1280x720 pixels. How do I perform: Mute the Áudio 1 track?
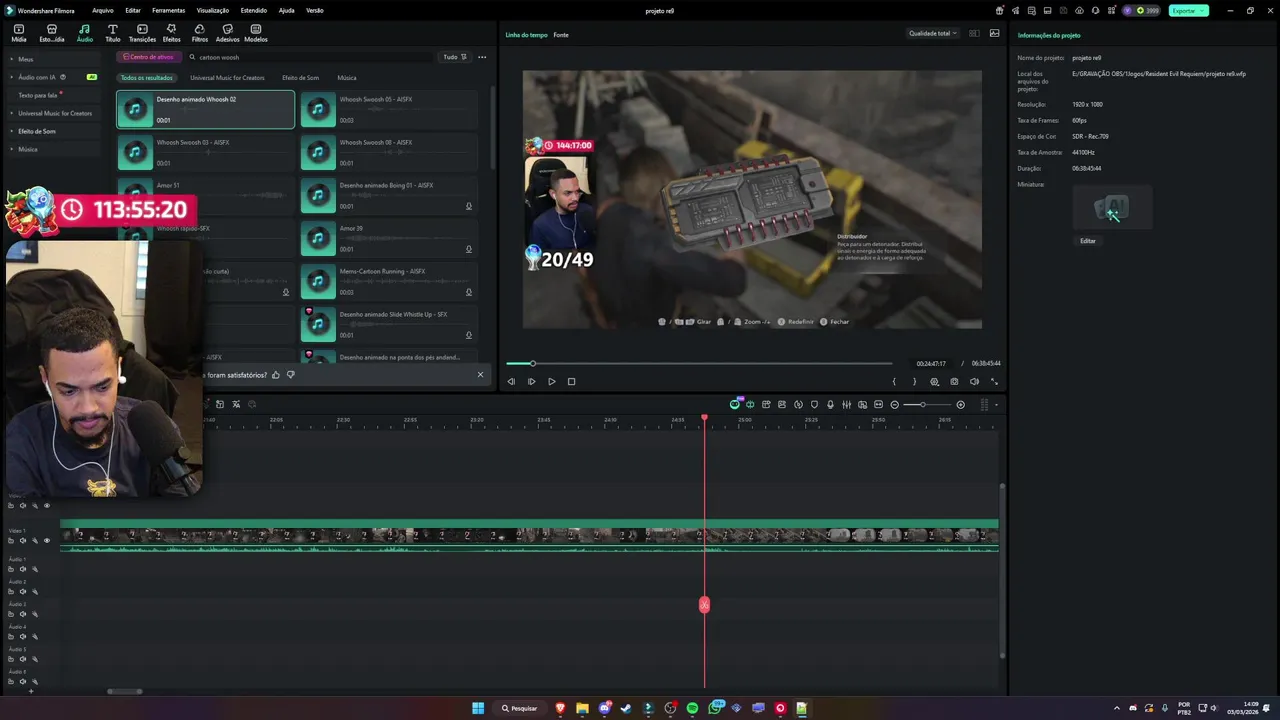[x=23, y=569]
